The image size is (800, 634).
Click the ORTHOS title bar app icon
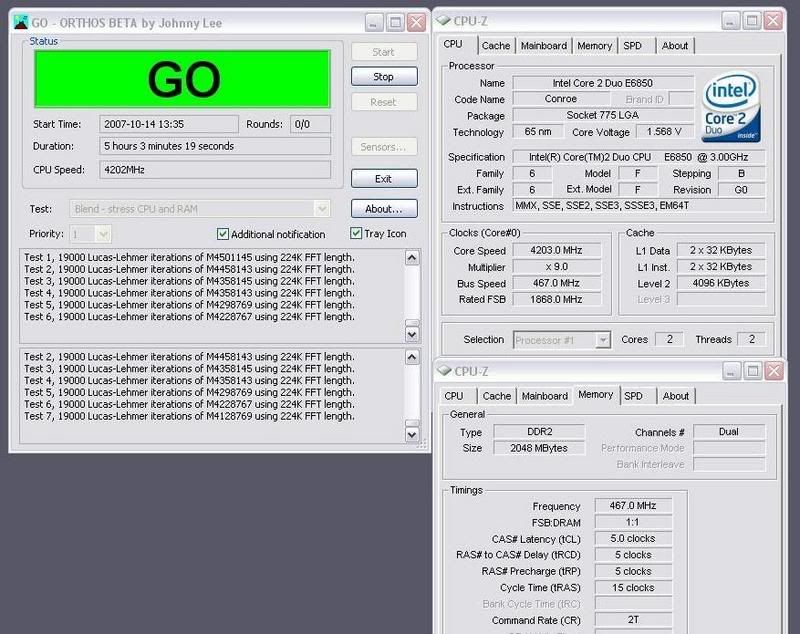(22, 22)
